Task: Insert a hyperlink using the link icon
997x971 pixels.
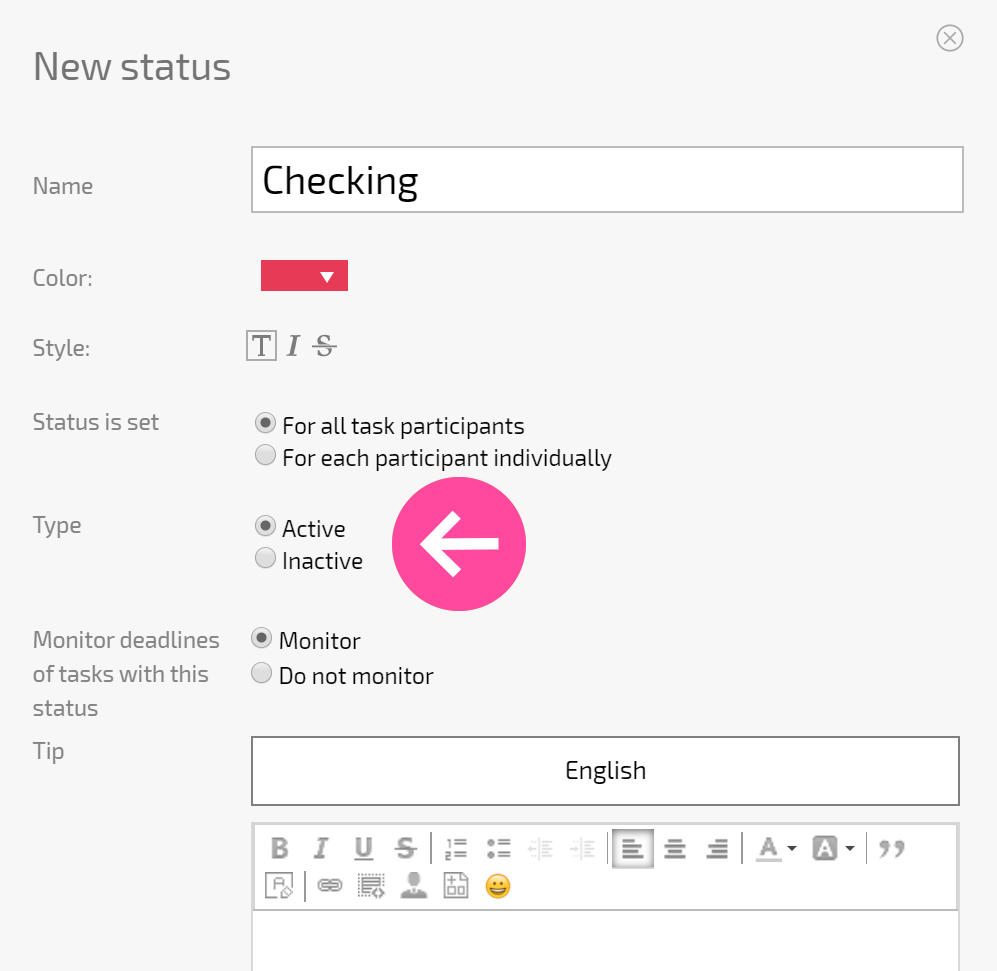Action: 329,885
